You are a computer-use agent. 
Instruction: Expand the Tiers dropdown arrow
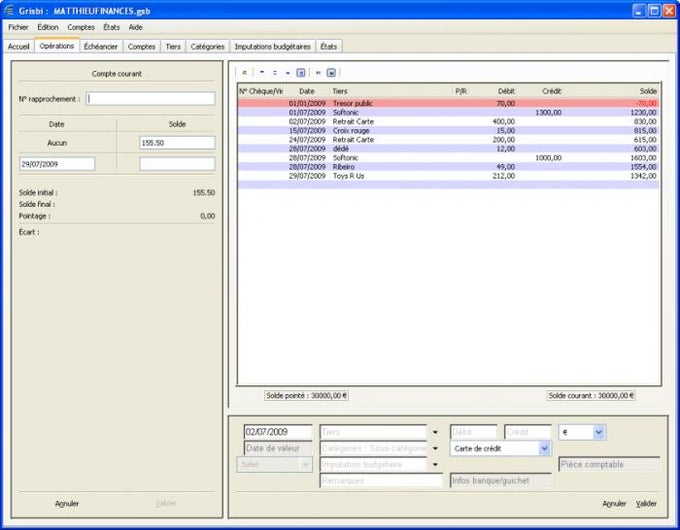click(x=435, y=432)
